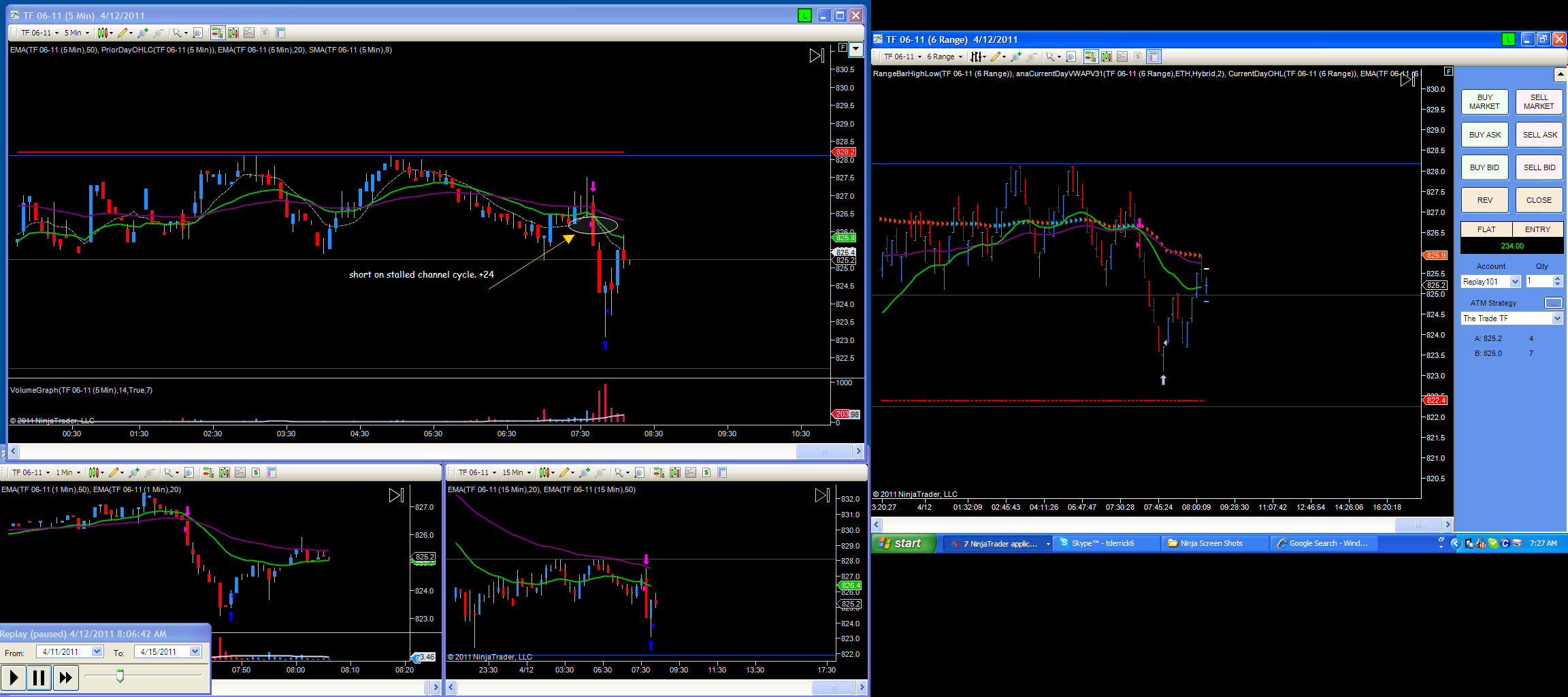1568x697 pixels.
Task: Increase the order quantity with up stepper
Action: (x=1557, y=278)
